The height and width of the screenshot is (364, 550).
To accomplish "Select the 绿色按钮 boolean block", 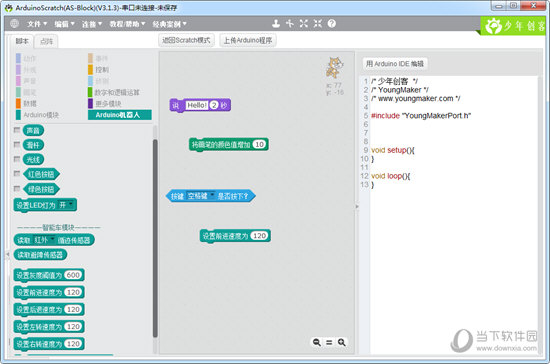I will (x=41, y=189).
